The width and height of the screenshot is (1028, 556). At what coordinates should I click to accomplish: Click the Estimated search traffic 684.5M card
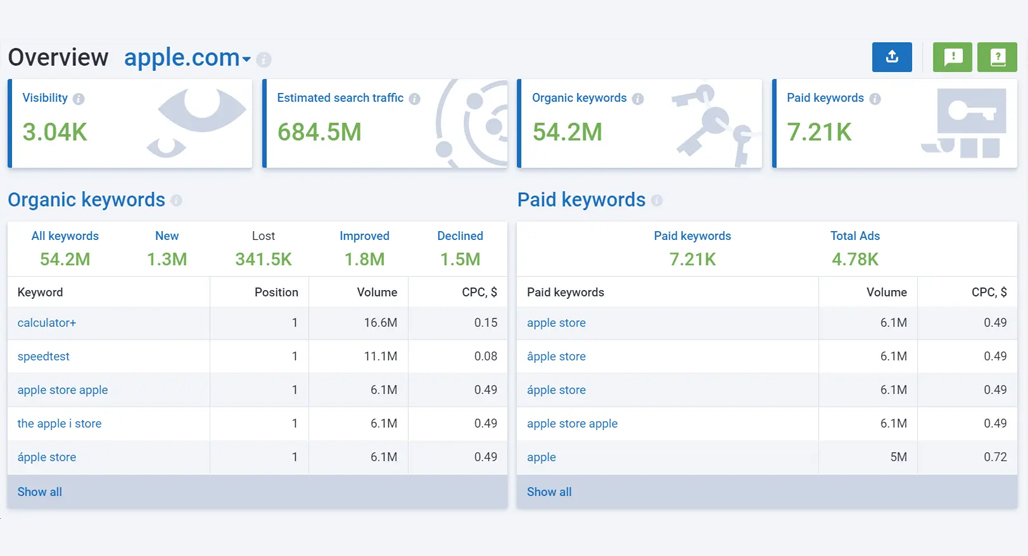click(x=385, y=123)
